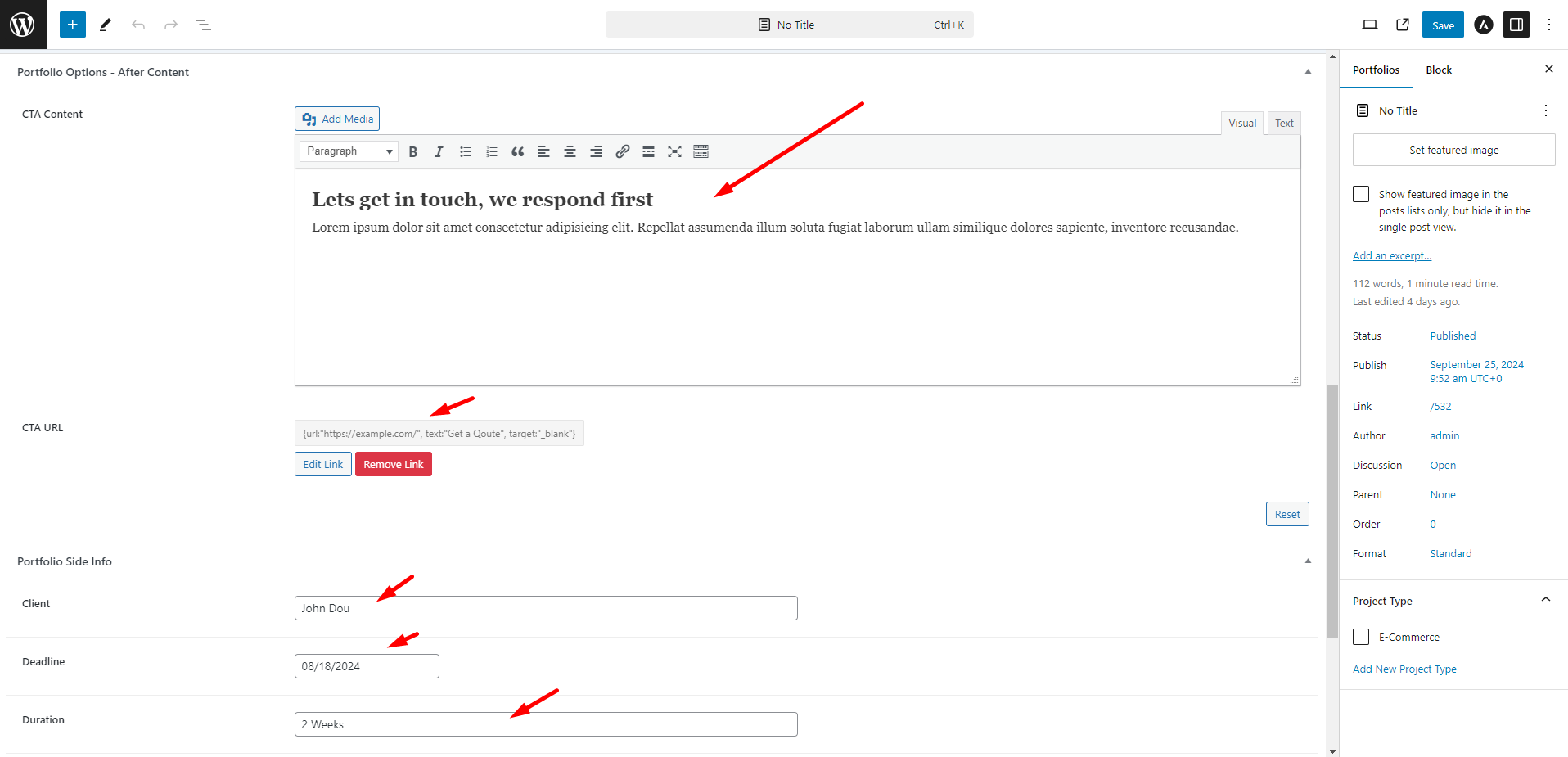Save the portfolio
The image size is (1568, 757).
point(1443,25)
